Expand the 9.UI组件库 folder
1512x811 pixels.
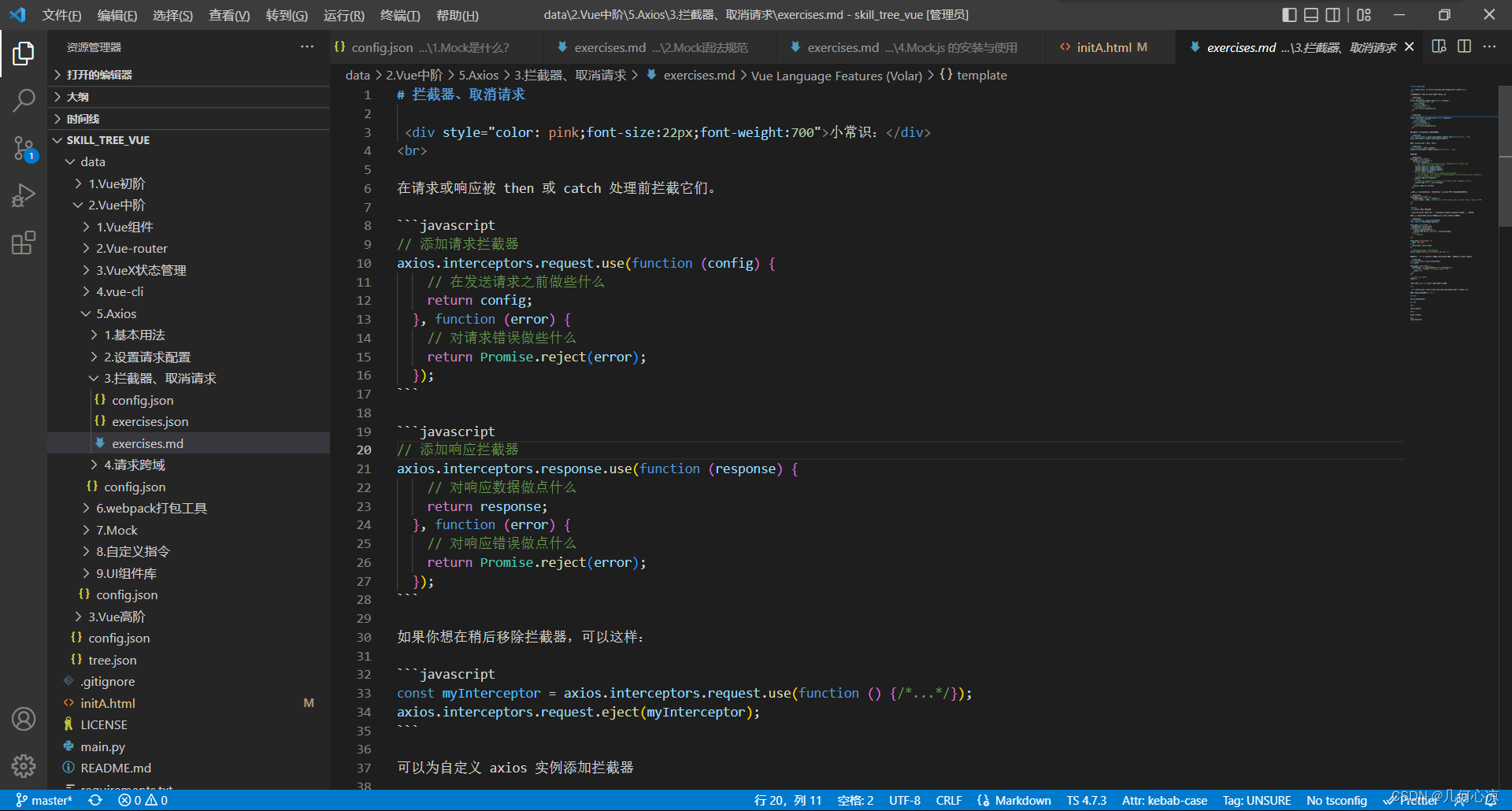point(189,573)
